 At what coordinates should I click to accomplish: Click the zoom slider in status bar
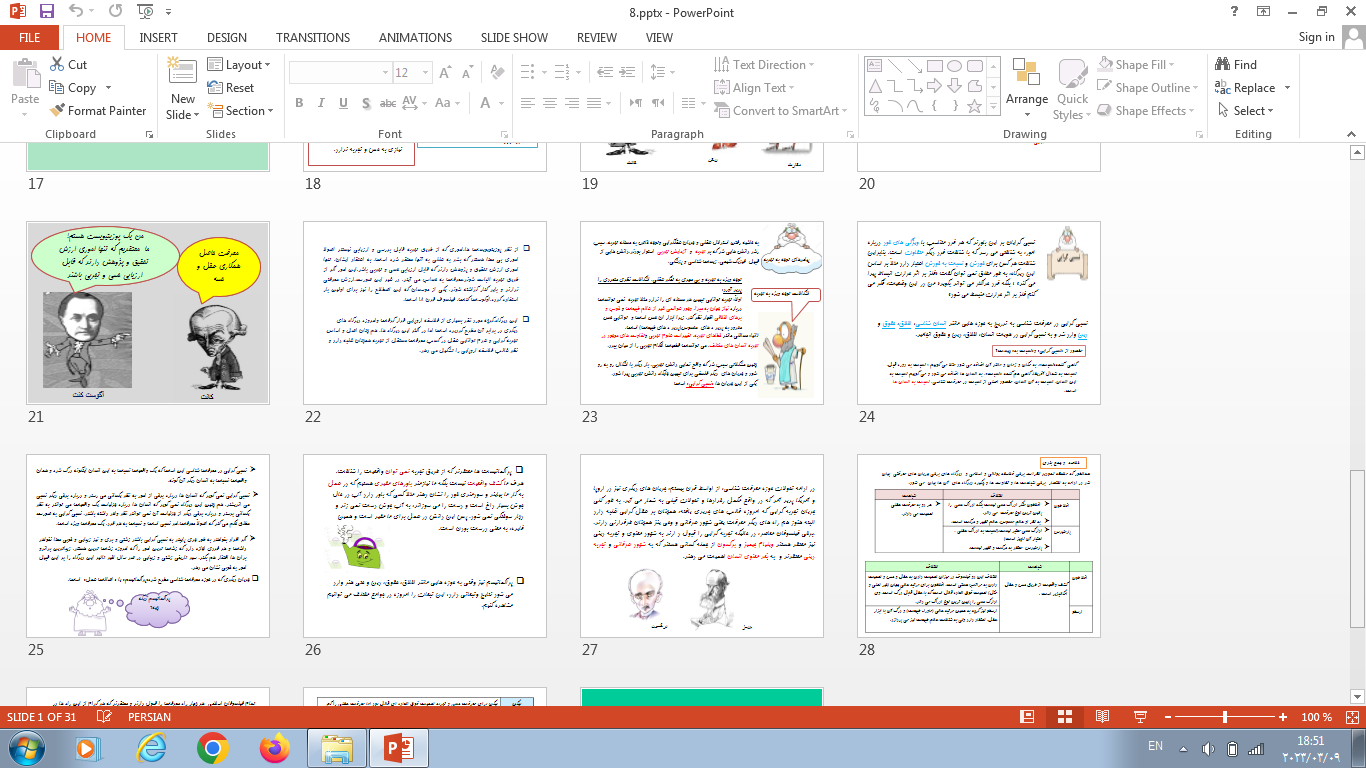point(1225,717)
